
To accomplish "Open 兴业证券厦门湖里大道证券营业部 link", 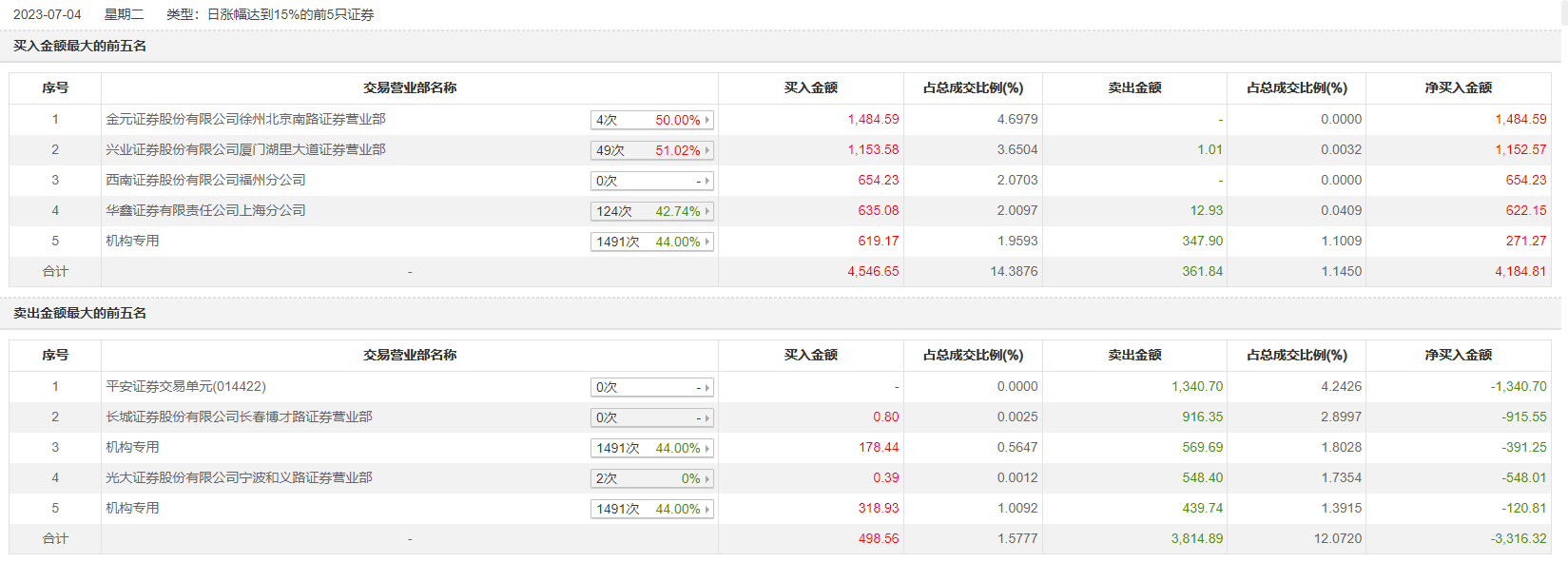I will tap(245, 149).
